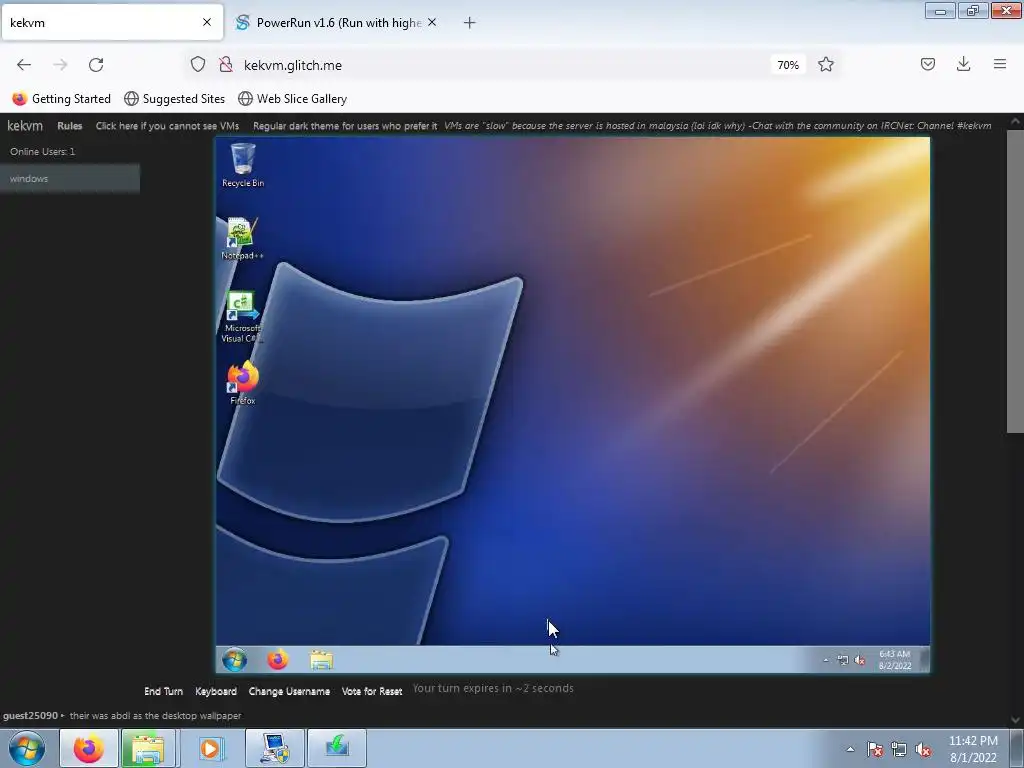Click the End Turn button
This screenshot has width=1024, height=768.
[163, 691]
